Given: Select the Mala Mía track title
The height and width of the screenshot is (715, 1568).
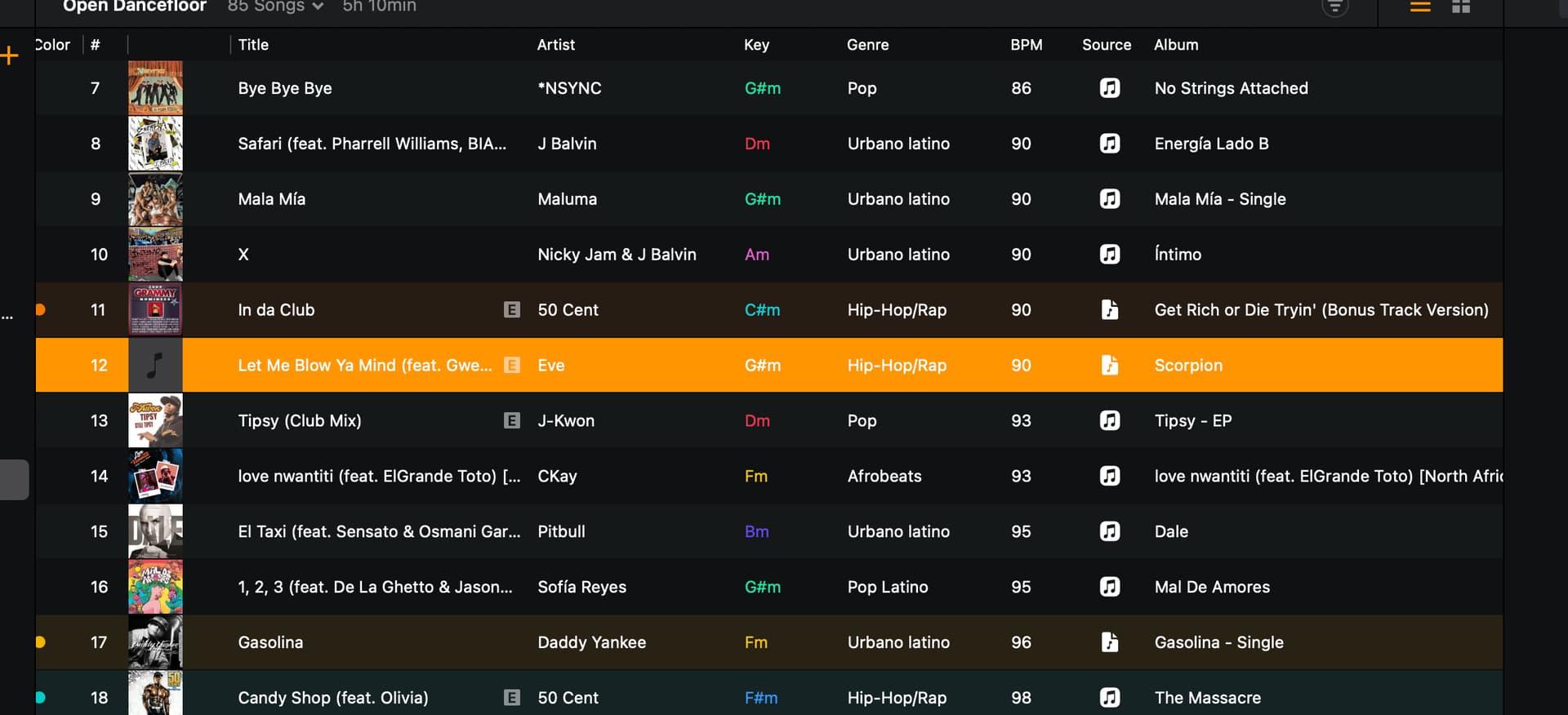Looking at the screenshot, I should pyautogui.click(x=272, y=199).
